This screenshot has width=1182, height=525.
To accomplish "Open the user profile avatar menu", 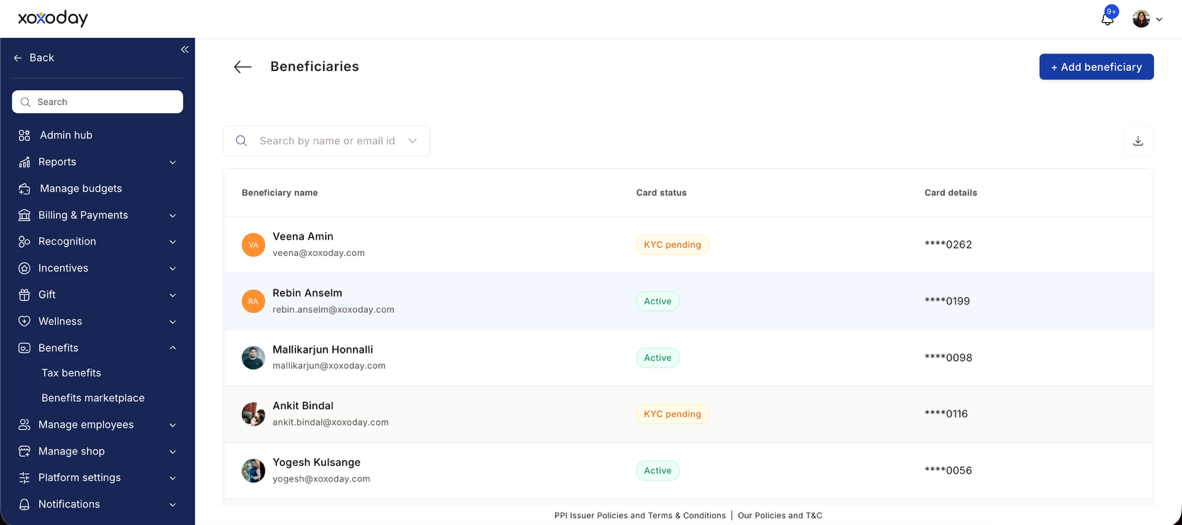I will 1141,19.
